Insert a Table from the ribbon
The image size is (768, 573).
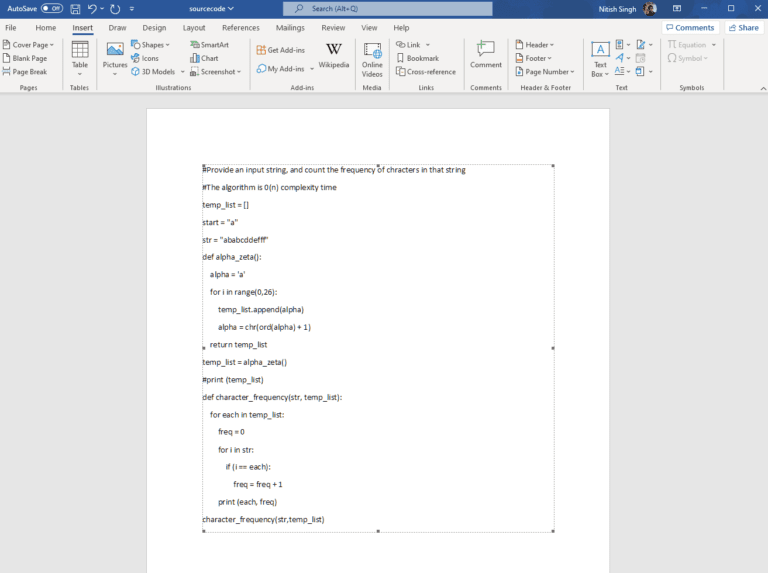pyautogui.click(x=80, y=58)
